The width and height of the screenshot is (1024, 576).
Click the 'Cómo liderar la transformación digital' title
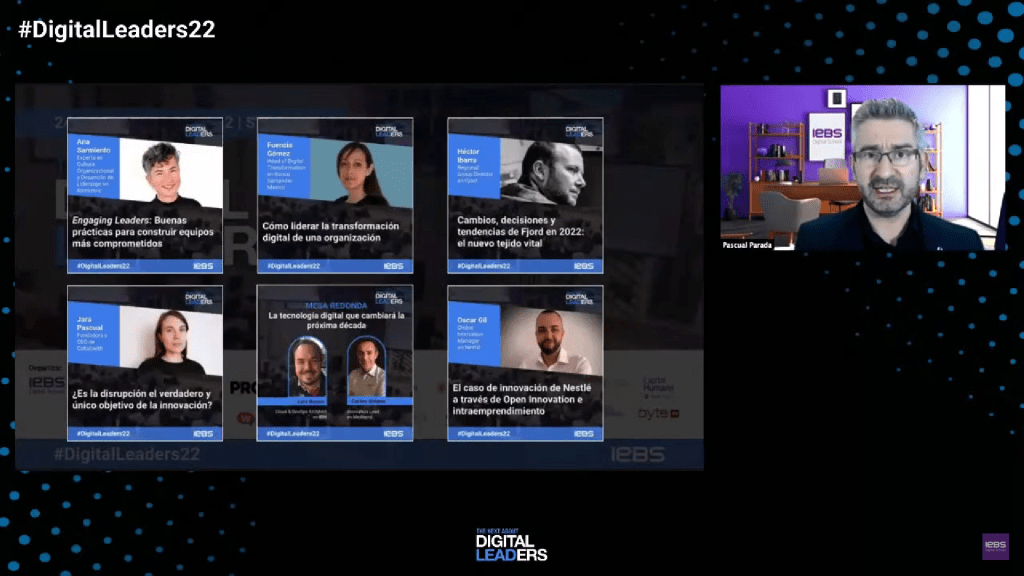(331, 232)
